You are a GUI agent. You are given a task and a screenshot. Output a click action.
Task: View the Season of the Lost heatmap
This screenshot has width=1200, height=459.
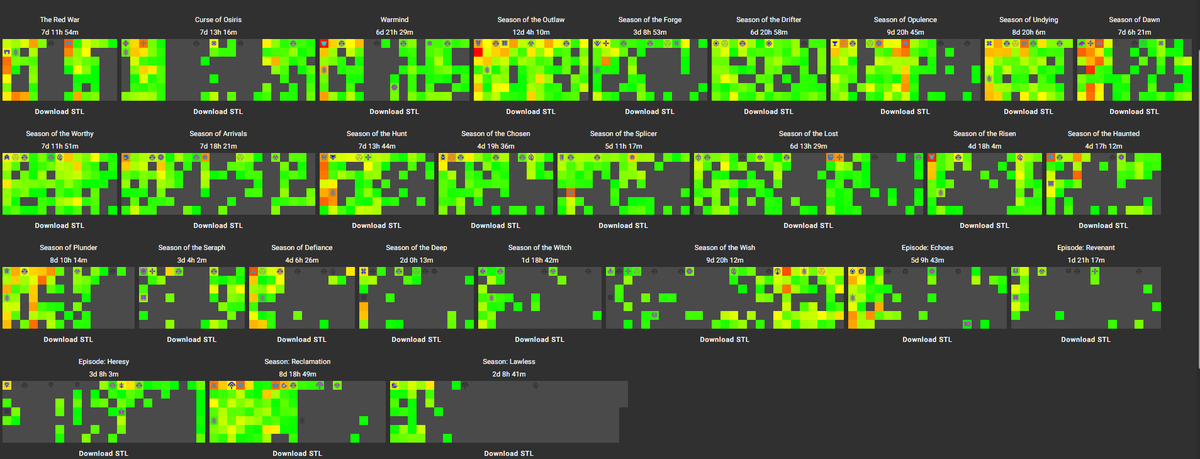coord(808,184)
